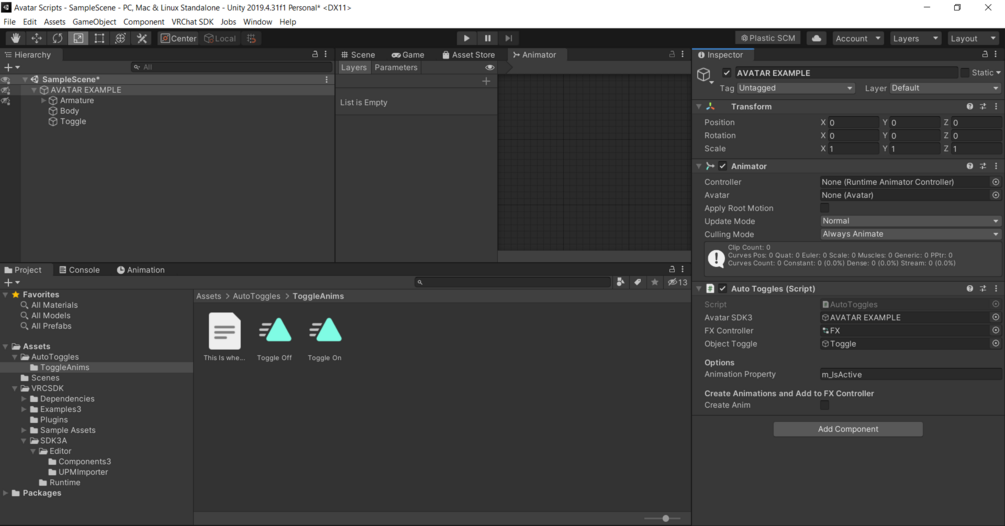
Task: Open the VRChat SDK menu
Action: click(x=192, y=22)
